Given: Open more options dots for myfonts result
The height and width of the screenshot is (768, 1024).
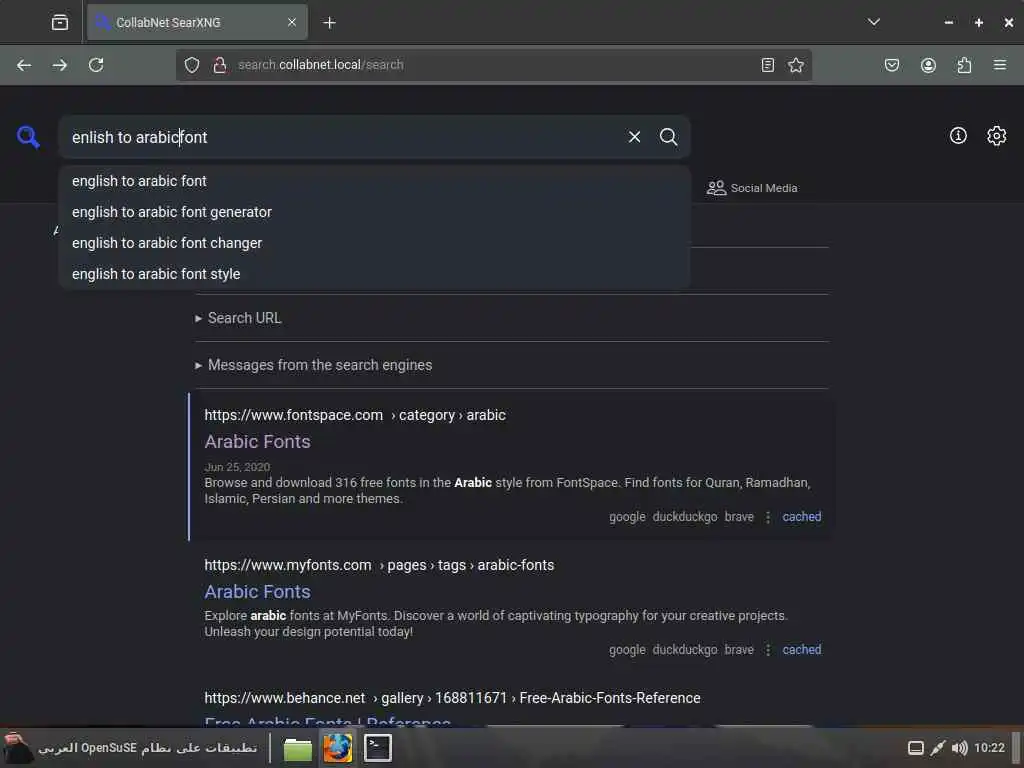Looking at the screenshot, I should pyautogui.click(x=768, y=650).
